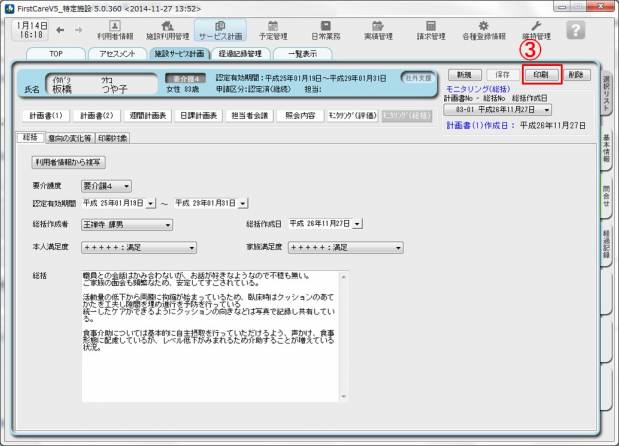The image size is (619, 446).
Task: Open the 選択リスト side tab
Action: point(607,92)
